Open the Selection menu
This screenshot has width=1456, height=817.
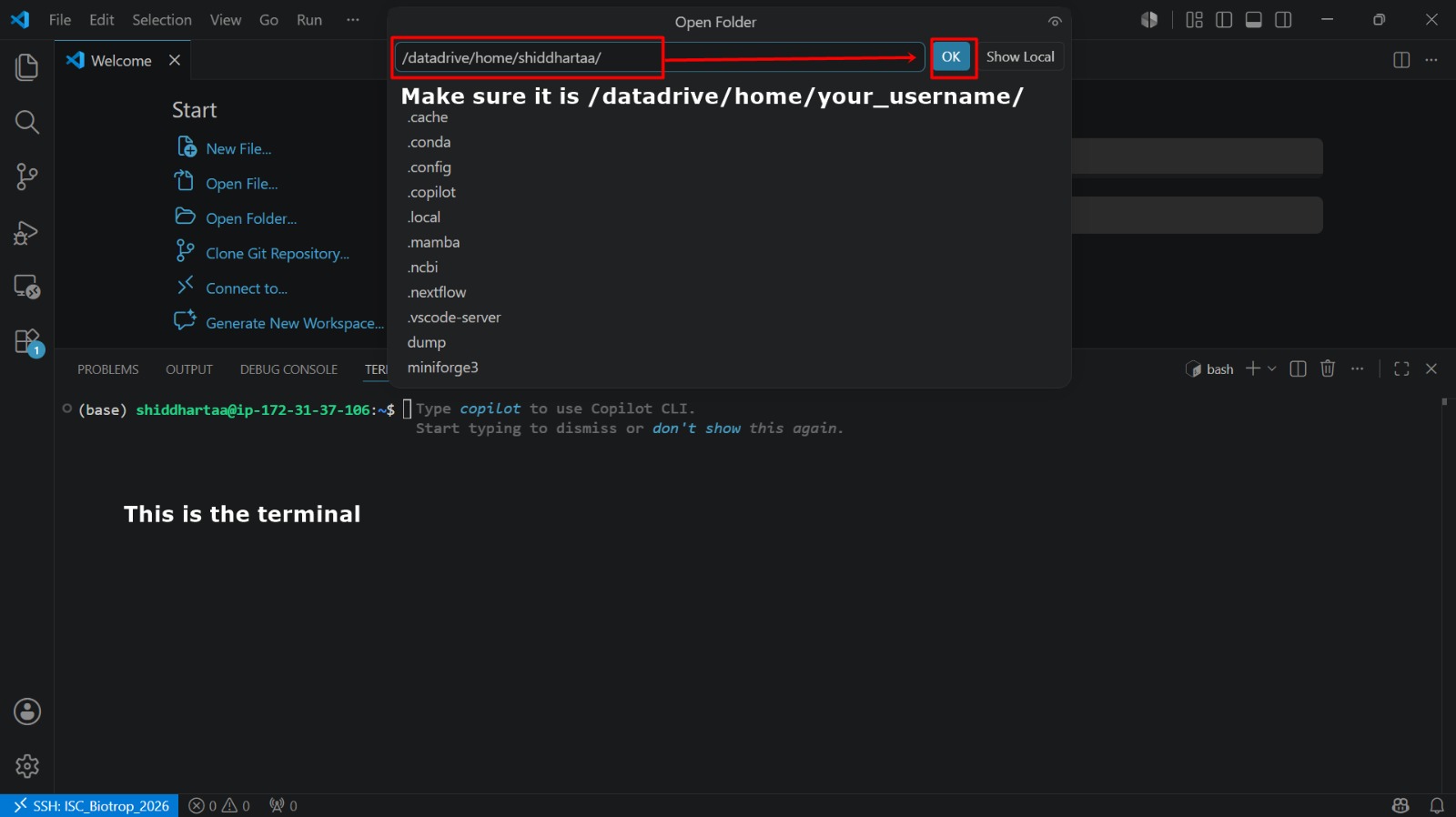[x=162, y=20]
